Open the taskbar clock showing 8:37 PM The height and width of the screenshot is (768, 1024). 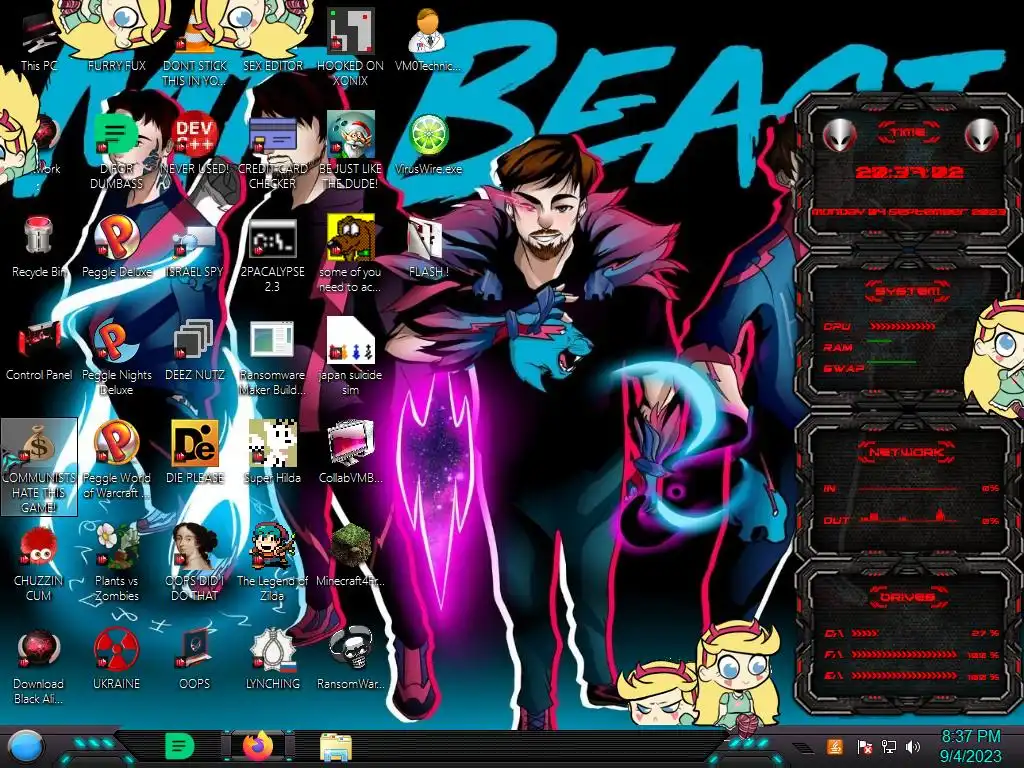[970, 746]
